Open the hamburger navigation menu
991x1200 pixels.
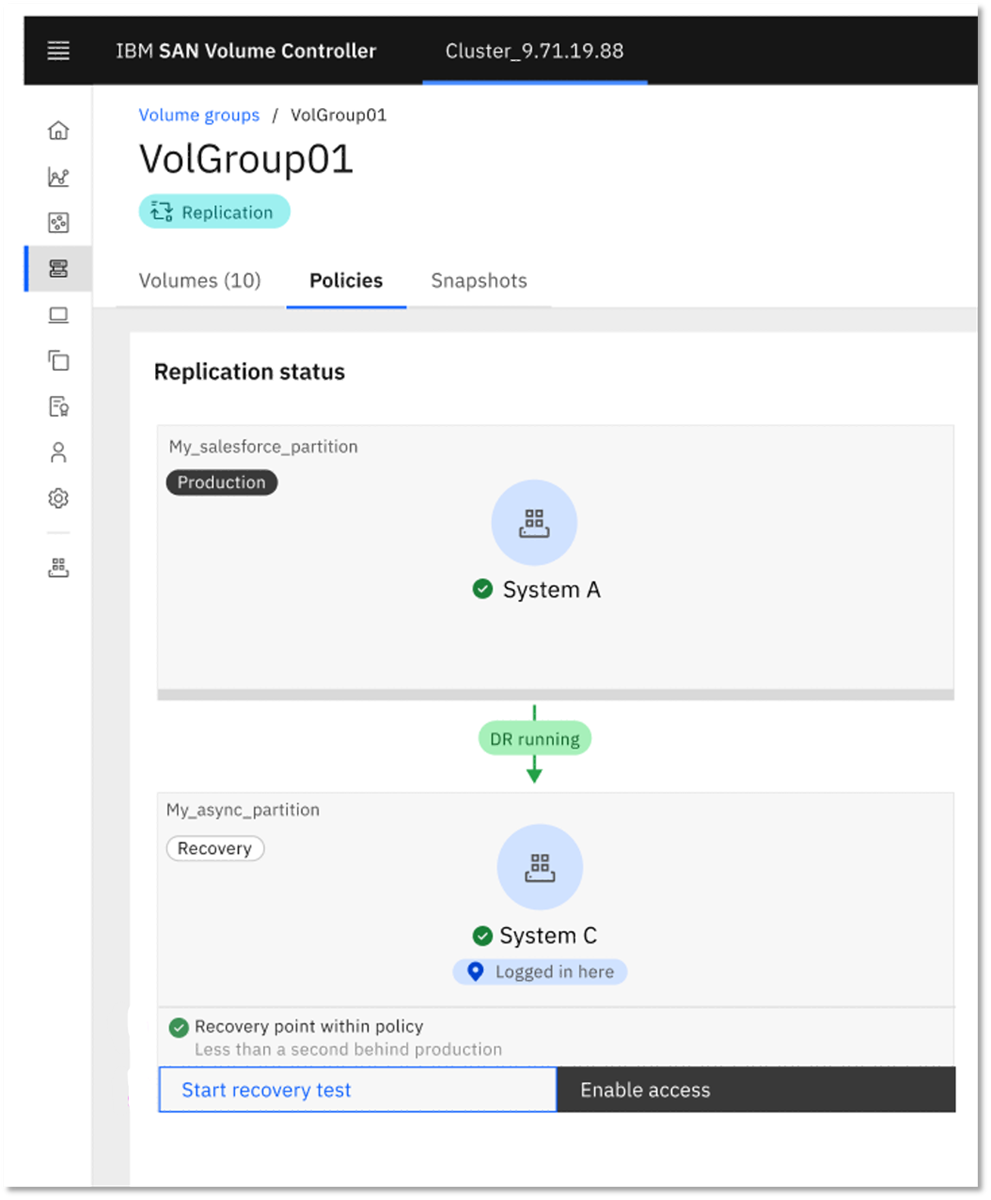pos(57,50)
